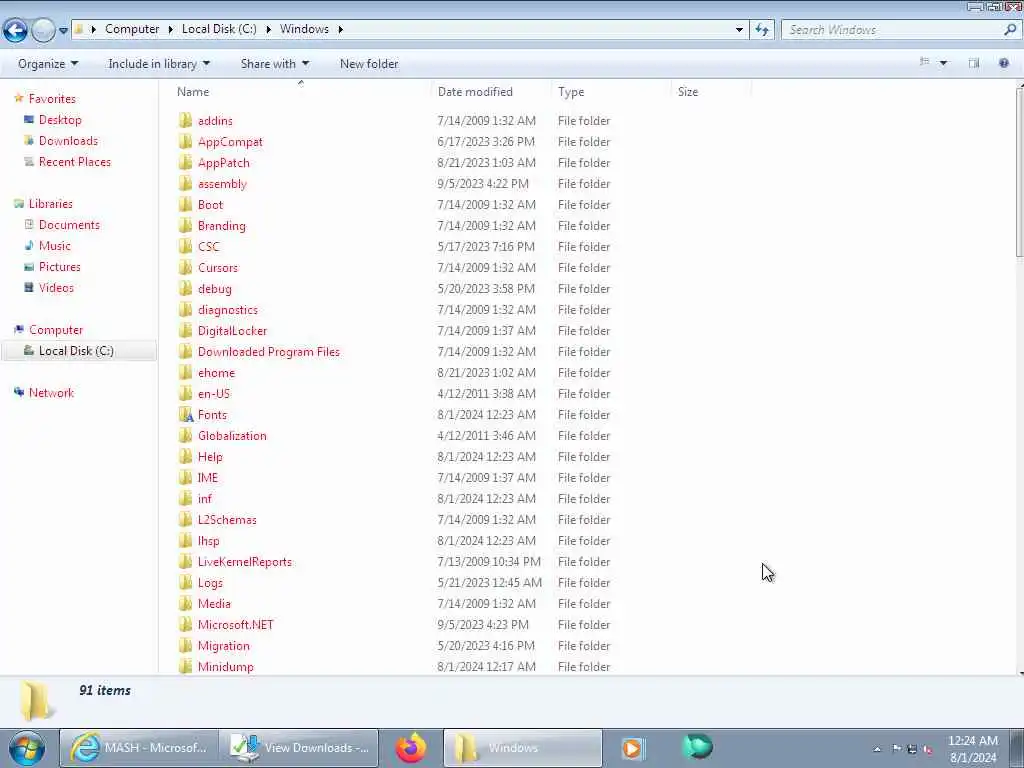Open the Organize menu
This screenshot has width=1024, height=768.
[x=48, y=64]
